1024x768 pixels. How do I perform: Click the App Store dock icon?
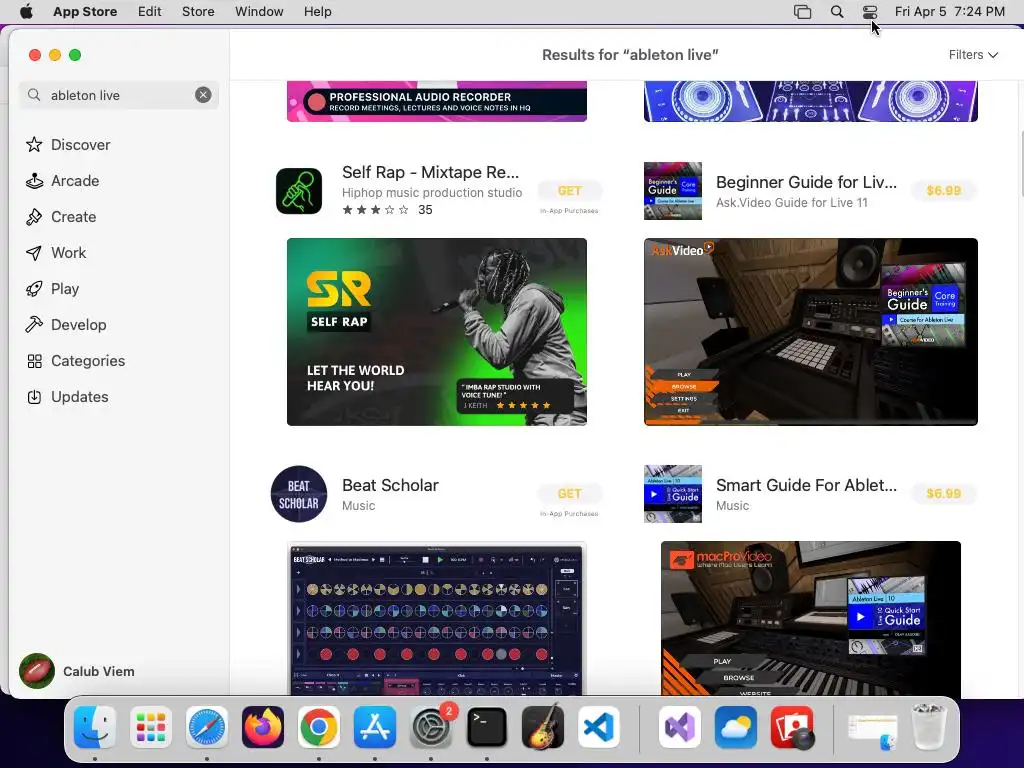(375, 728)
